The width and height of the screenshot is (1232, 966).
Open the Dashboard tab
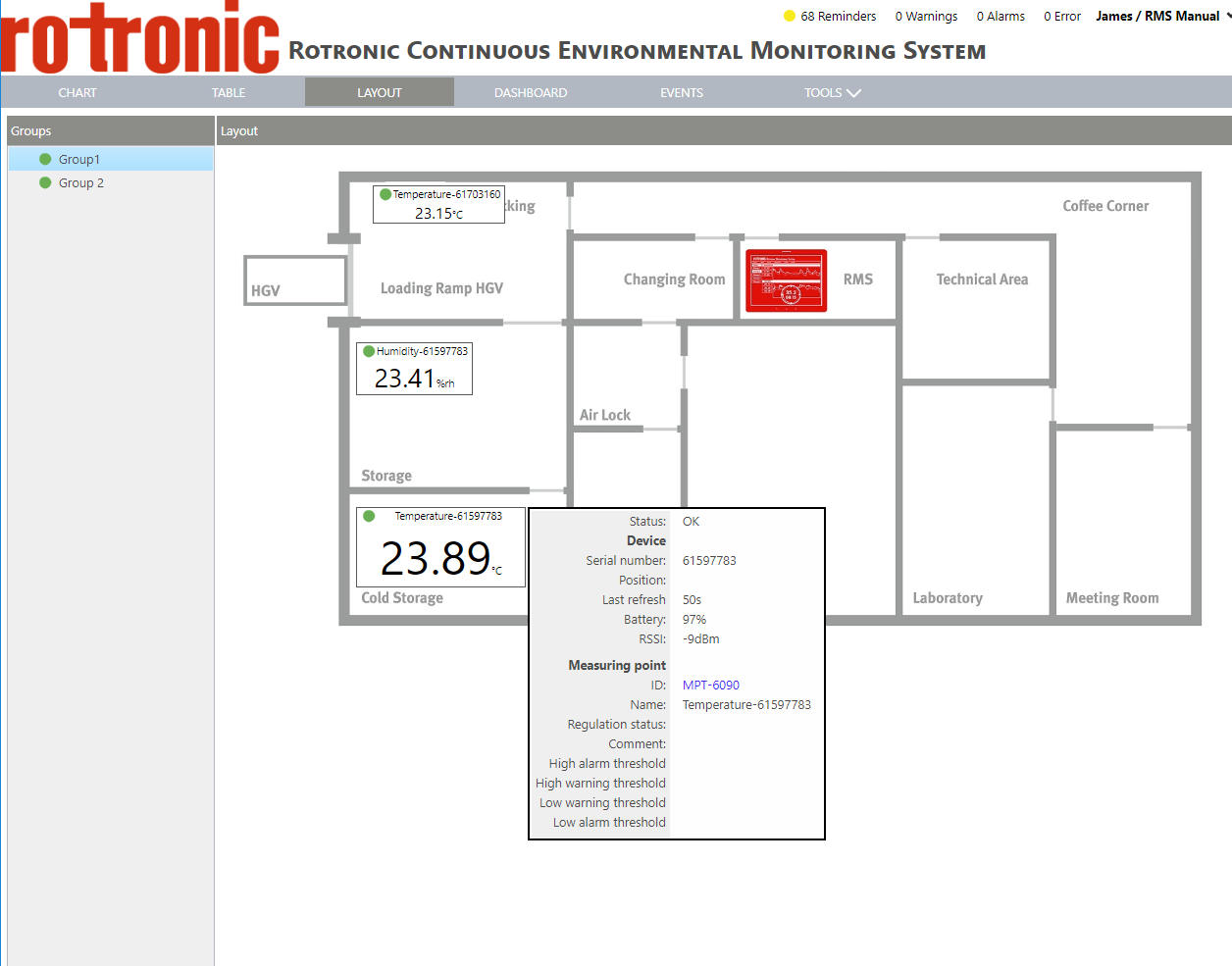click(531, 92)
